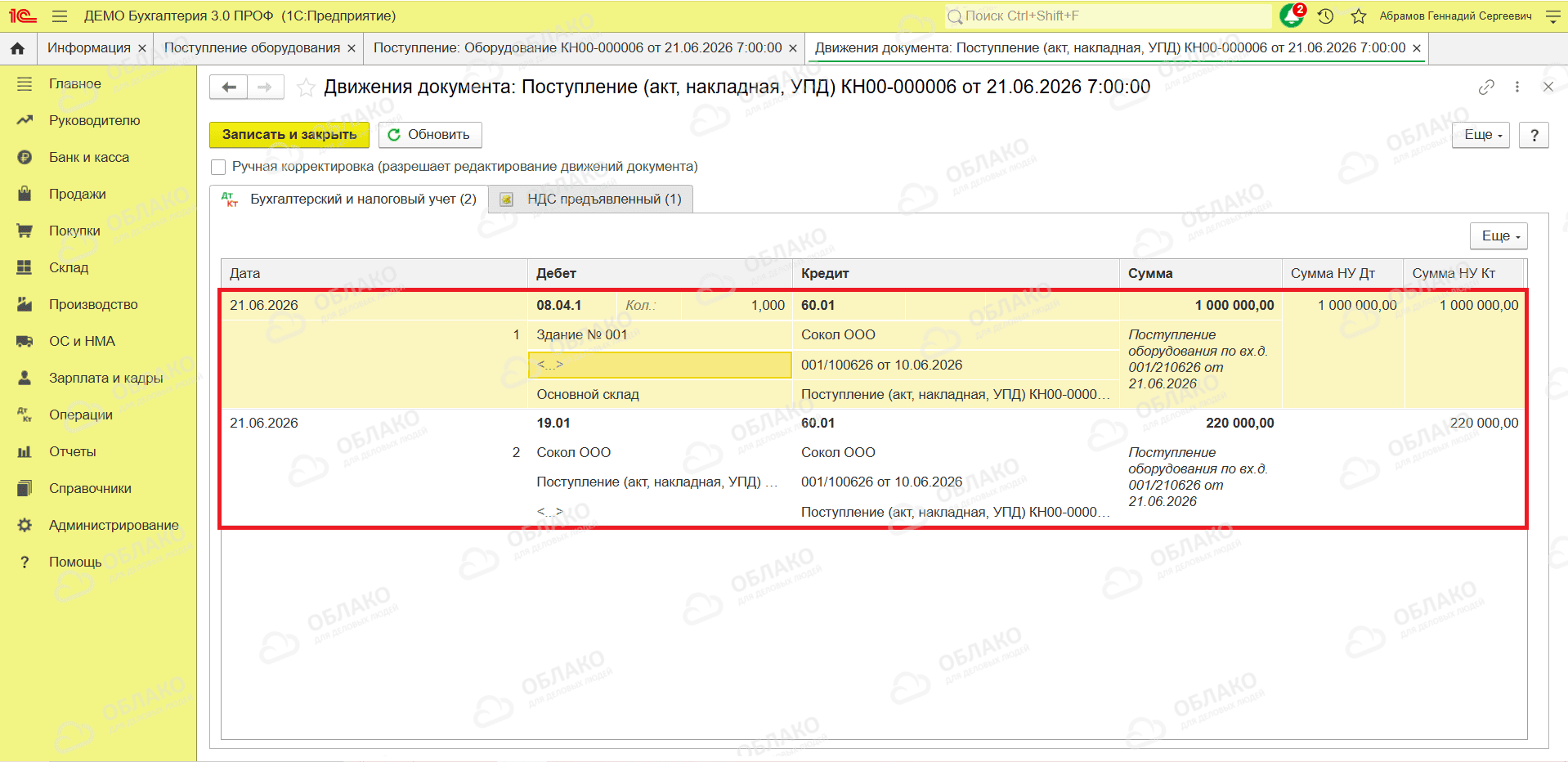Click Помощь question mark icon
Viewport: 1568px width, 762px height.
coord(25,562)
